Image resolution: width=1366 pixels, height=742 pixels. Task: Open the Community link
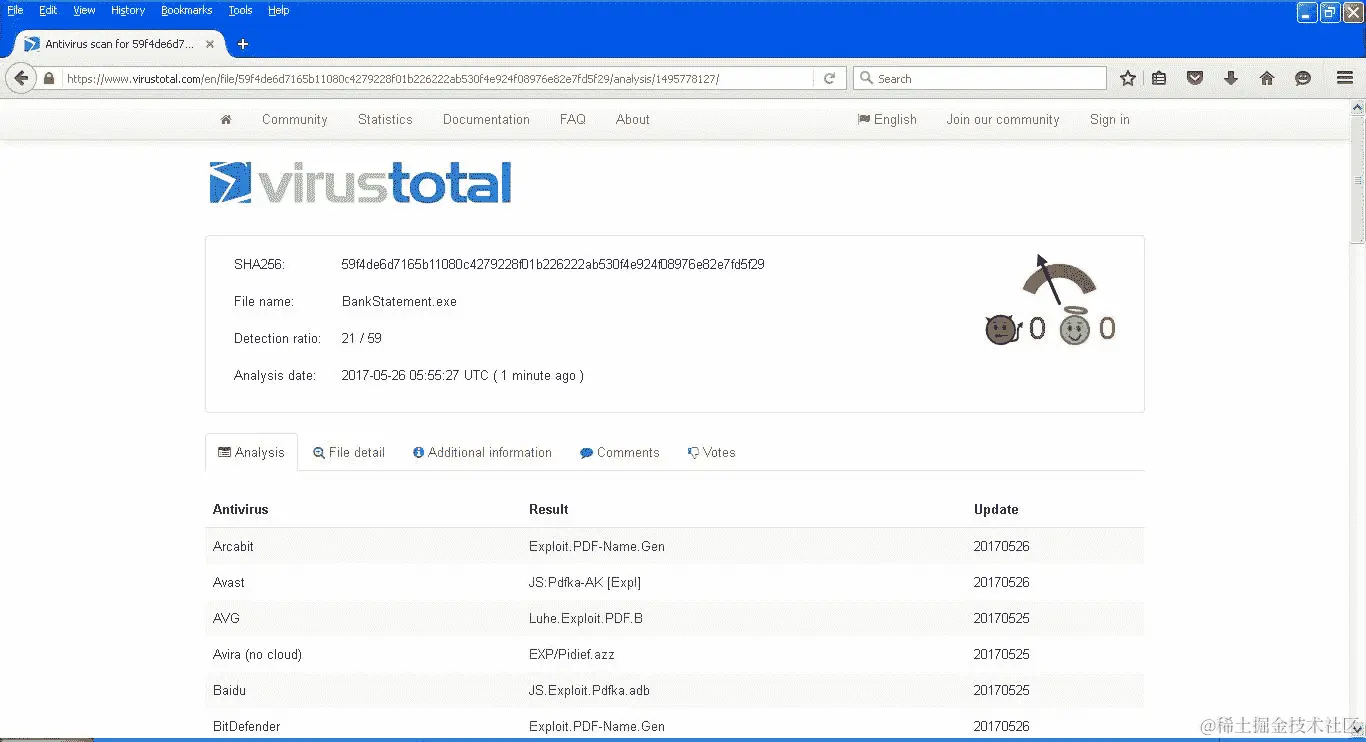(x=295, y=119)
